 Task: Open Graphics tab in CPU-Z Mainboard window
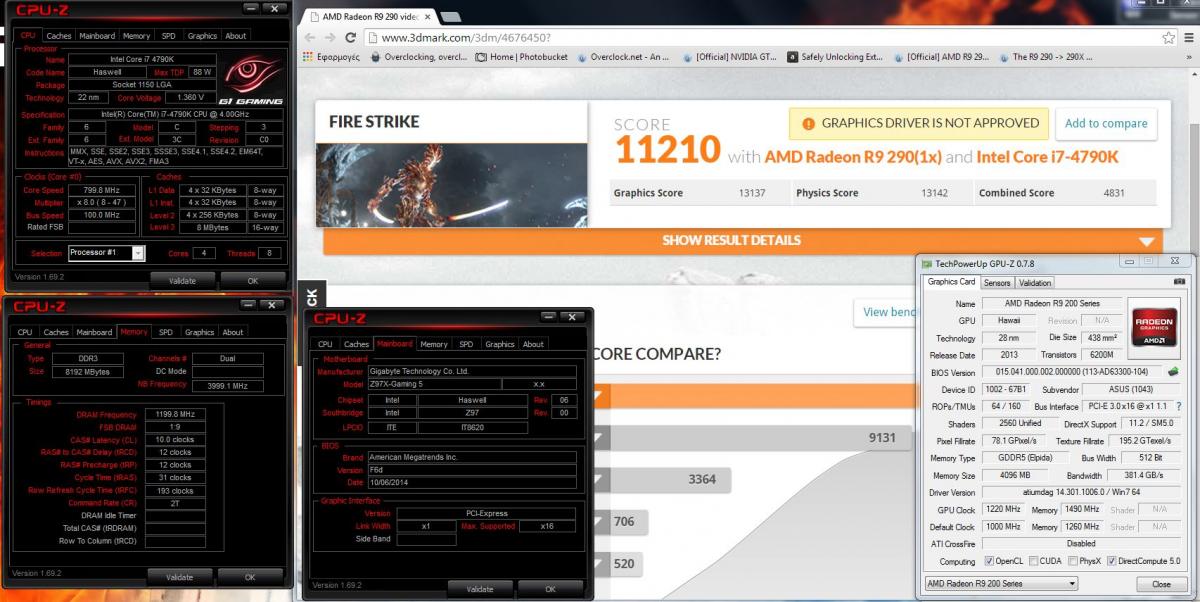500,344
